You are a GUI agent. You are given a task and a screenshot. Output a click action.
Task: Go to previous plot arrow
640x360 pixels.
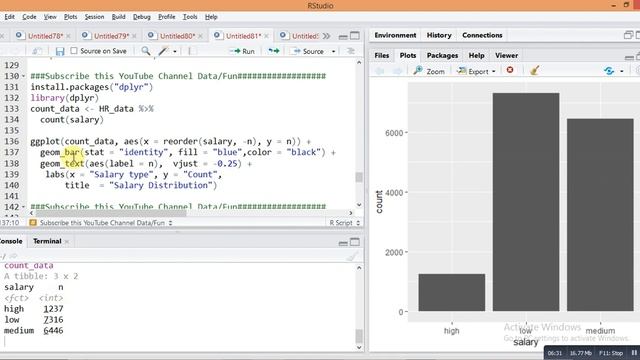(x=380, y=71)
